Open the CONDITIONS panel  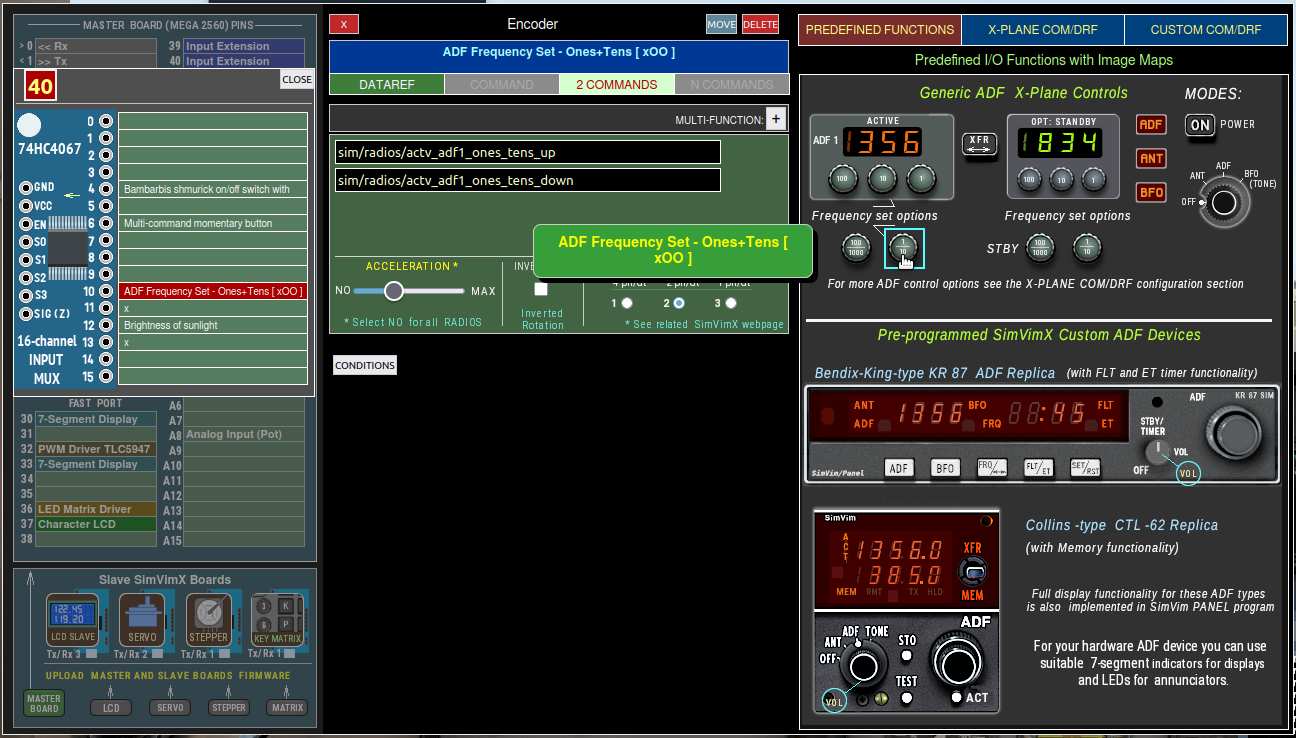pyautogui.click(x=365, y=365)
